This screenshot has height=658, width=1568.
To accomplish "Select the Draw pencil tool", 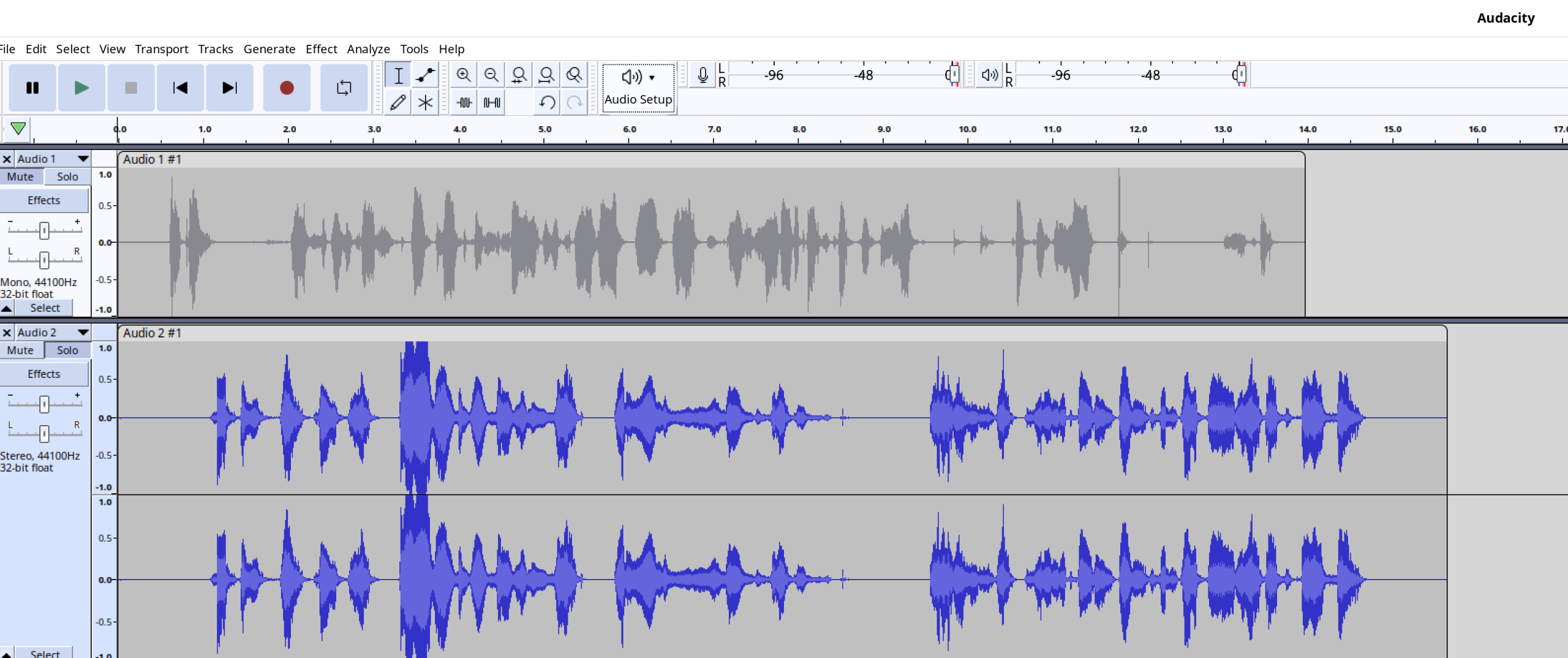I will click(398, 102).
